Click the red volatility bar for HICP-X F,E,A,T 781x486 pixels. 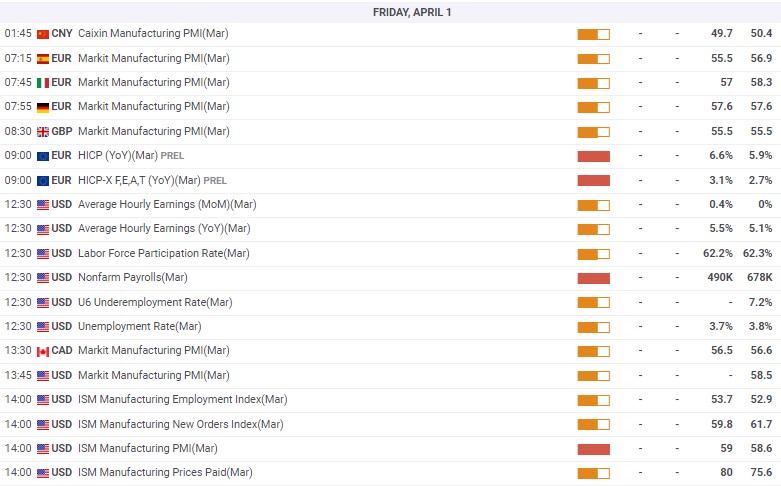tap(594, 180)
